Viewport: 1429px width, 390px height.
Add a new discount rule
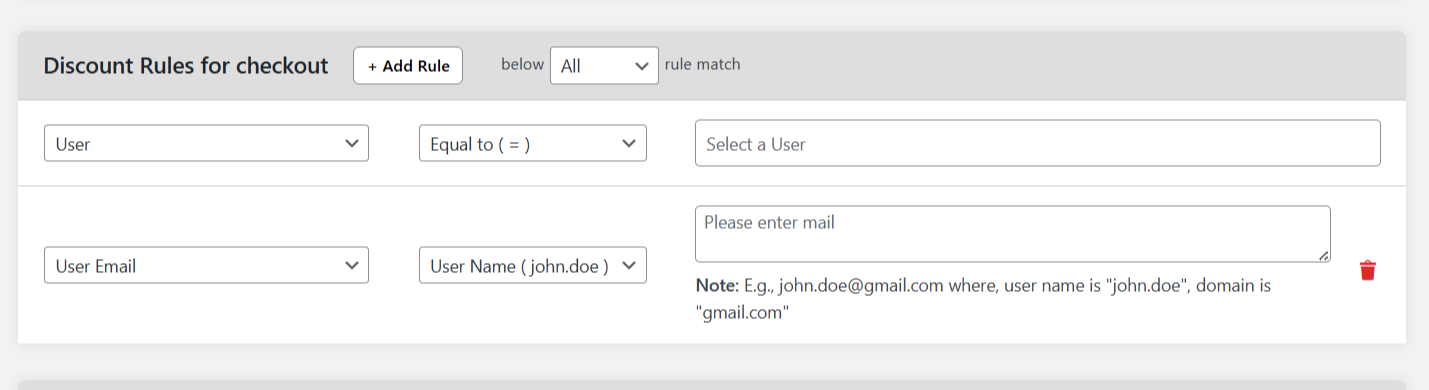point(408,66)
